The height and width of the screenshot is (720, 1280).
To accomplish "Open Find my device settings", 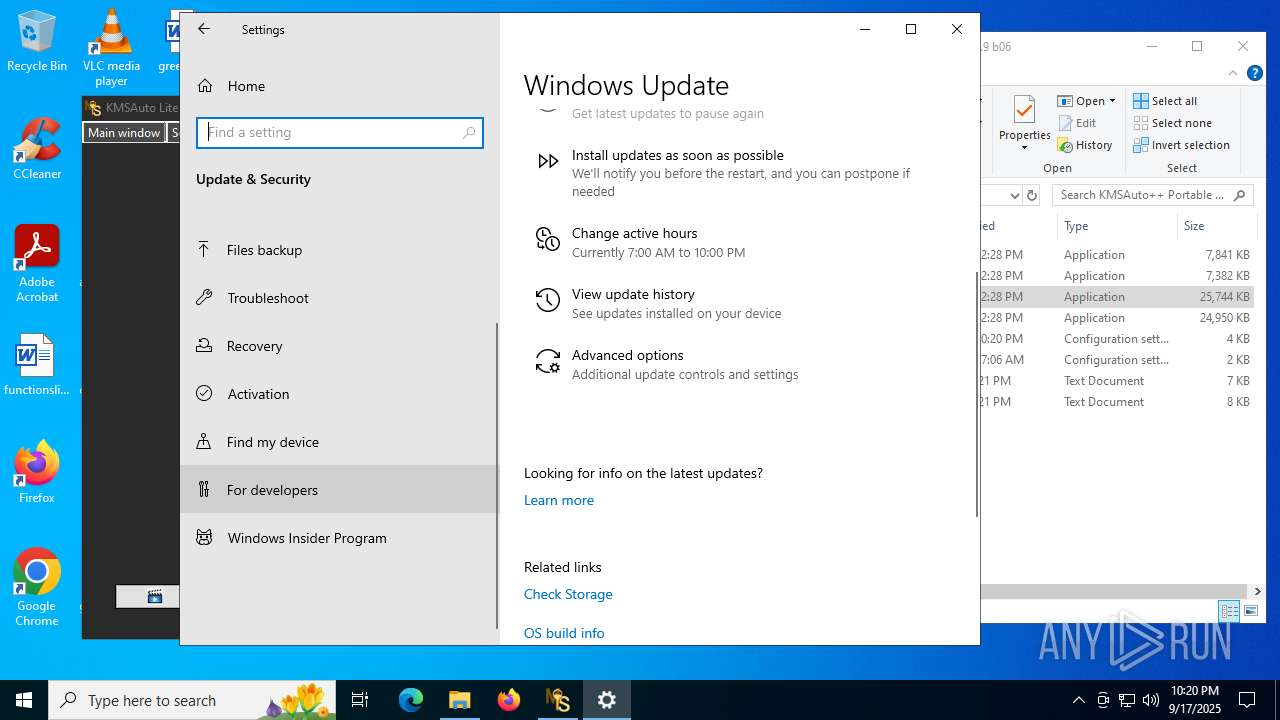I will pos(340,442).
